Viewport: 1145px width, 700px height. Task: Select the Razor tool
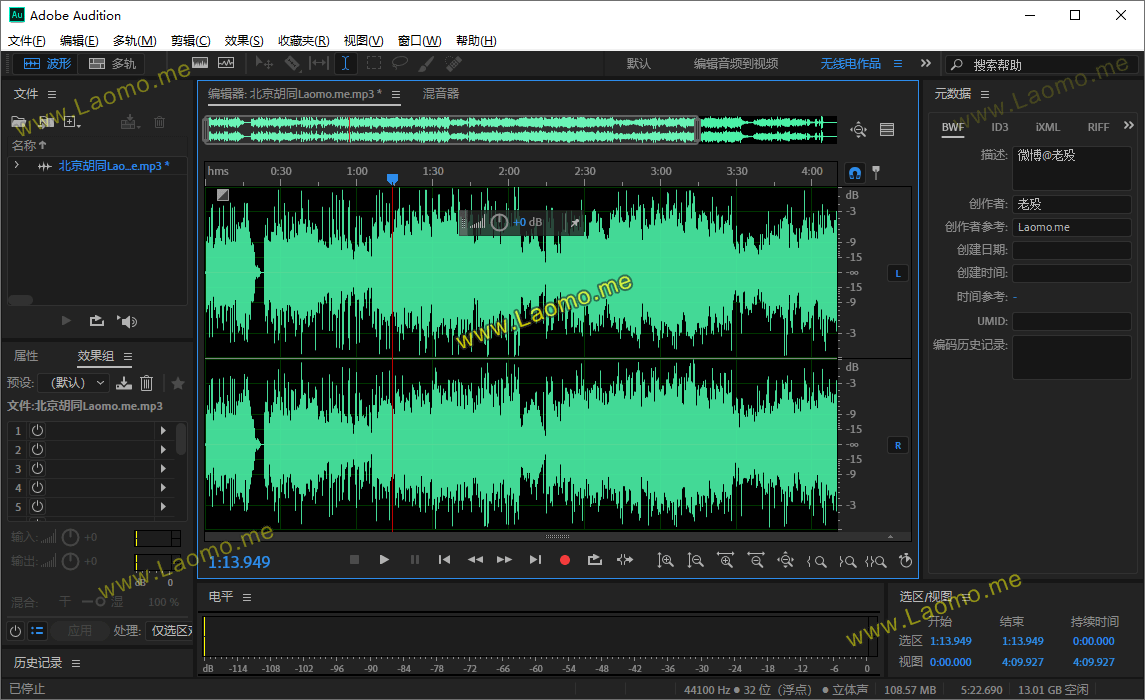pyautogui.click(x=292, y=64)
